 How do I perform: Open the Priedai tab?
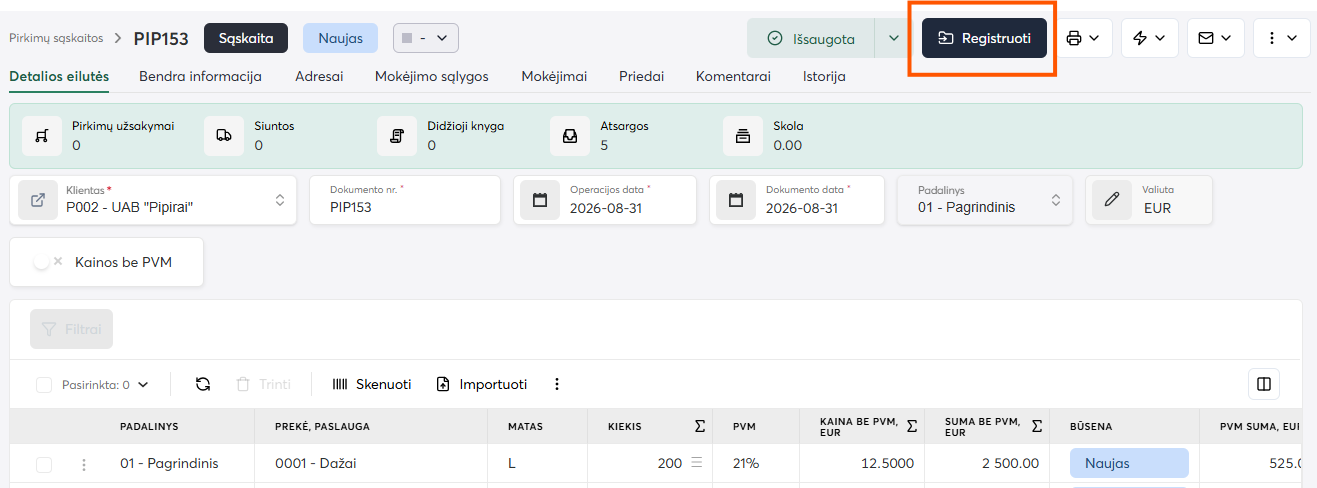(x=641, y=76)
